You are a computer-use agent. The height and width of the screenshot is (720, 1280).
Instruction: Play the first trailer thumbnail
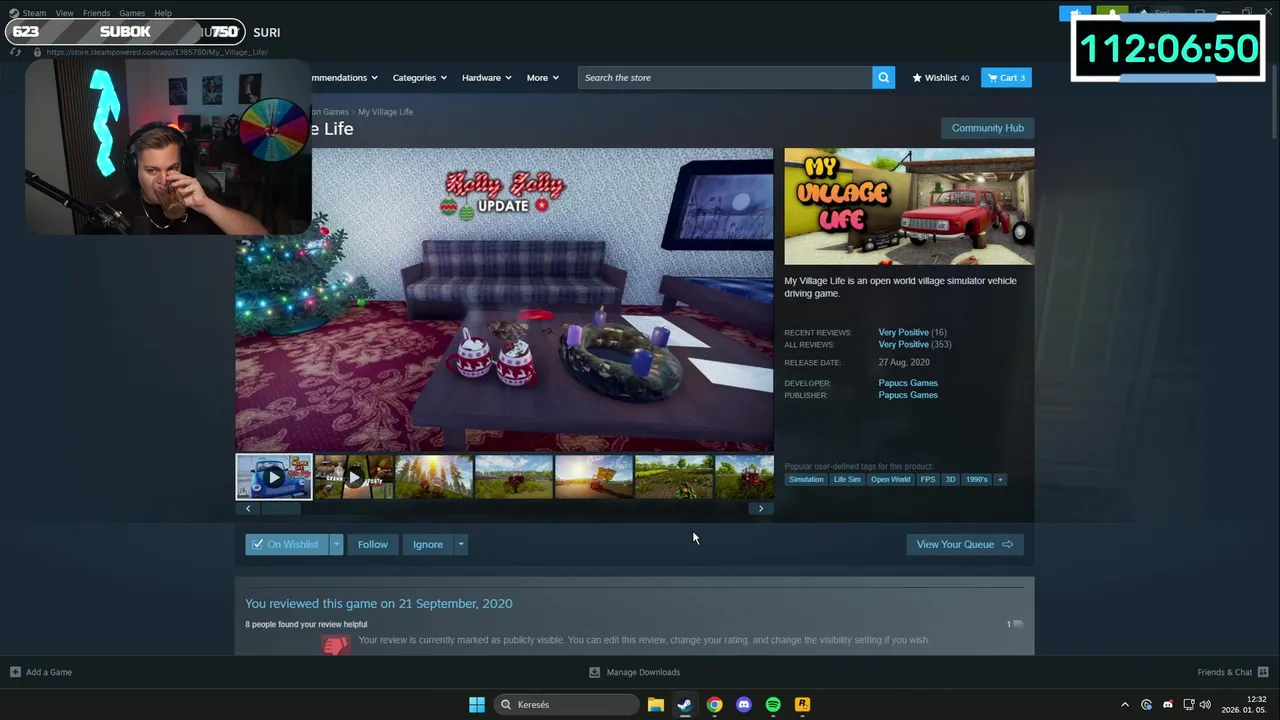[274, 477]
